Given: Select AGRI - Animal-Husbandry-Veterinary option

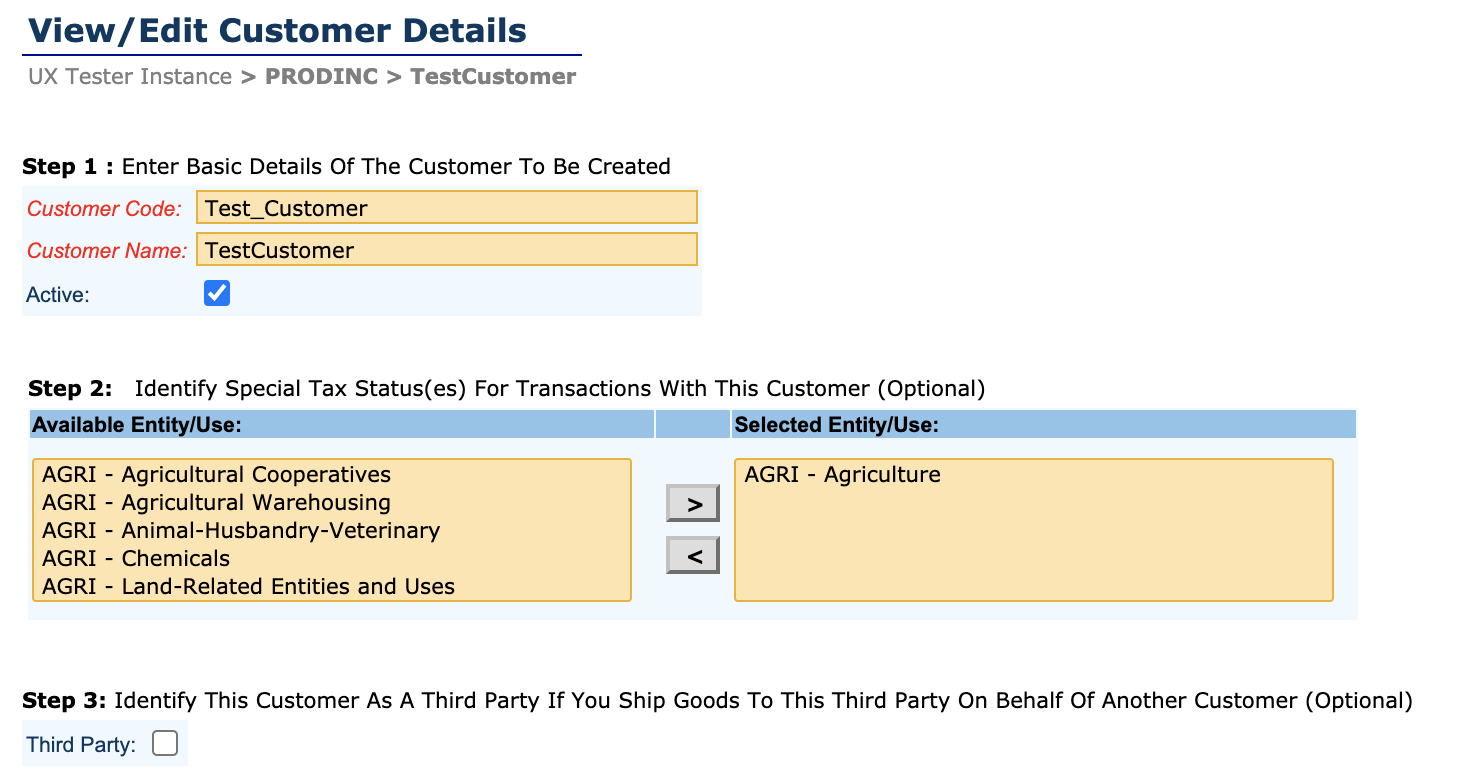Looking at the screenshot, I should (x=240, y=530).
